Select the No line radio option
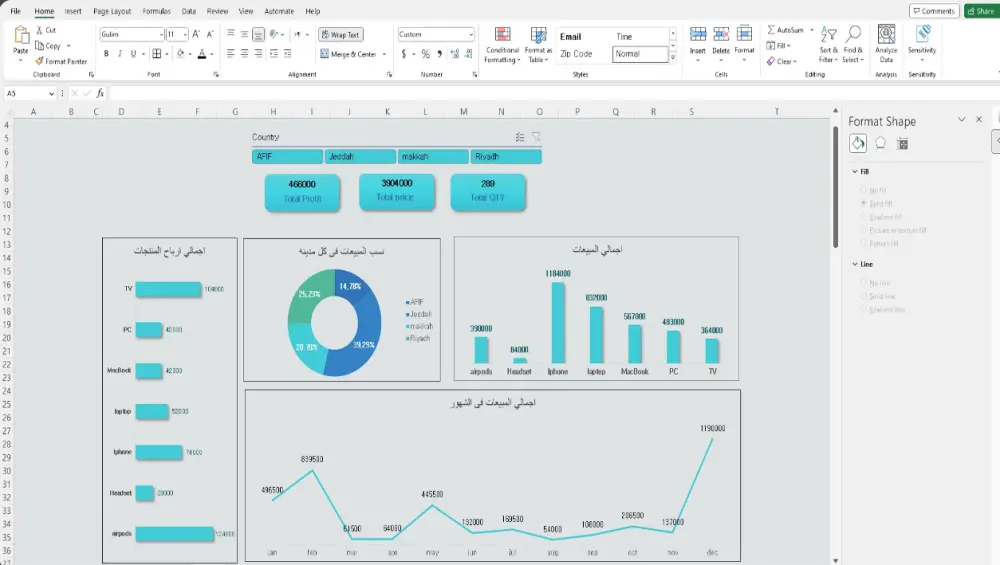The height and width of the screenshot is (565, 1000). coord(864,282)
